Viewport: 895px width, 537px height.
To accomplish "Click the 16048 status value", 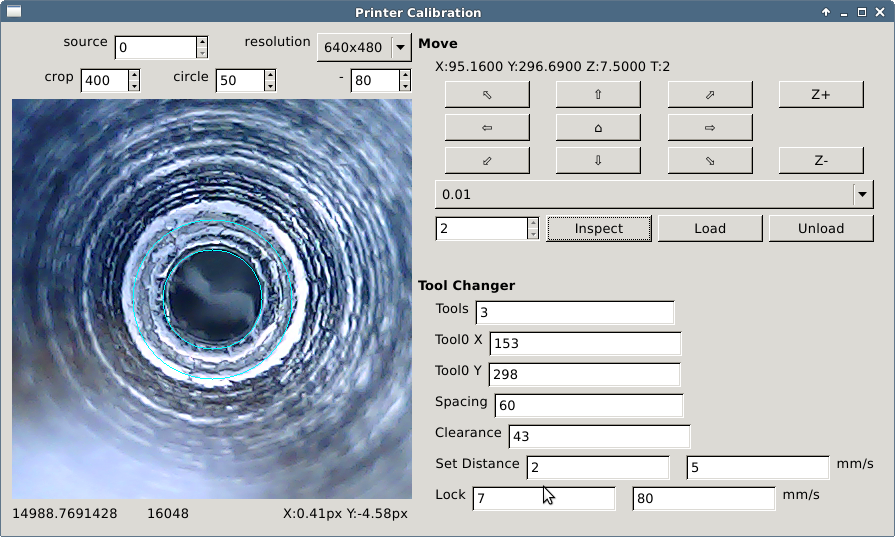I will click(168, 514).
